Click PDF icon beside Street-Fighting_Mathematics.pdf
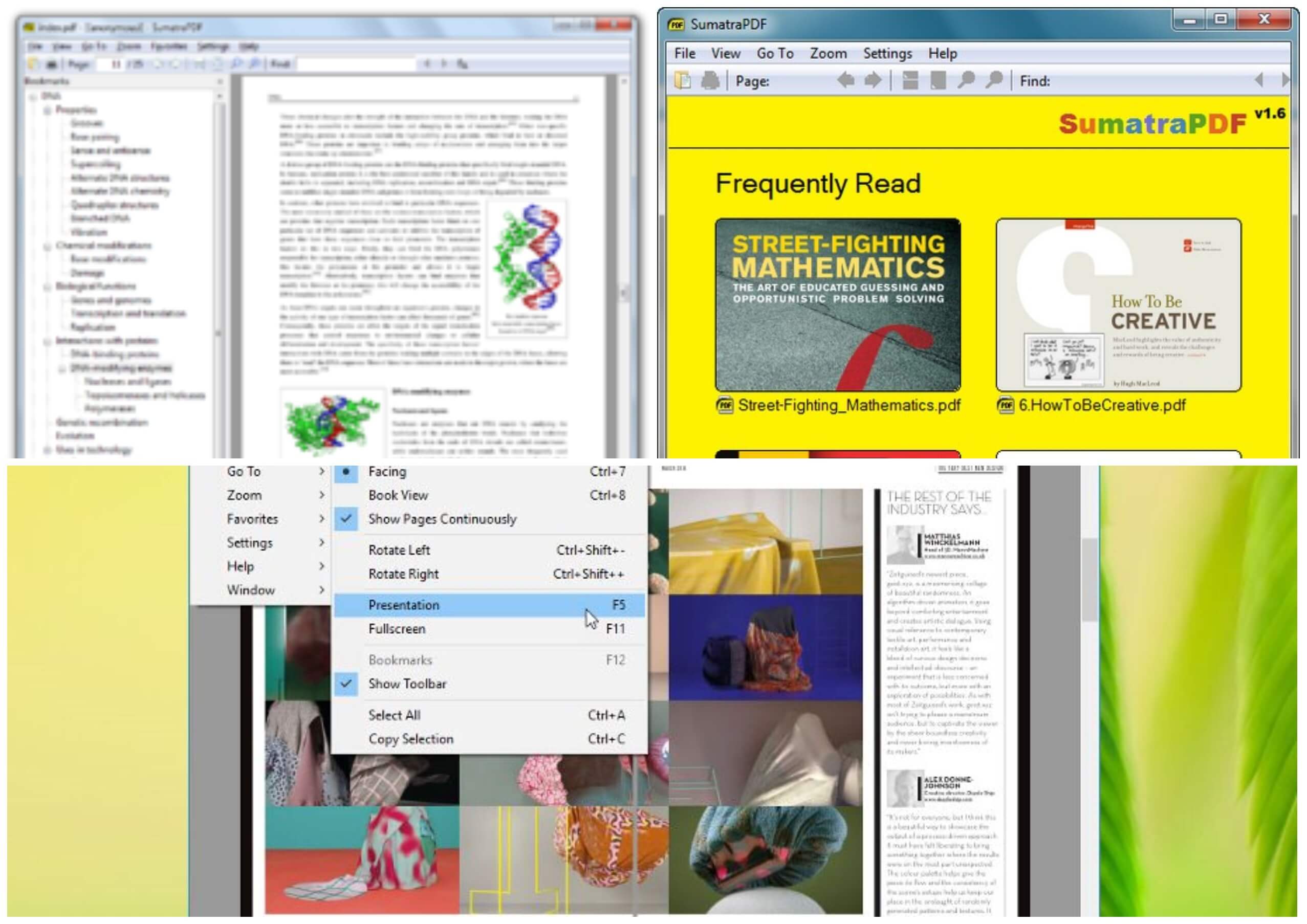The image size is (1307, 924). coord(725,406)
